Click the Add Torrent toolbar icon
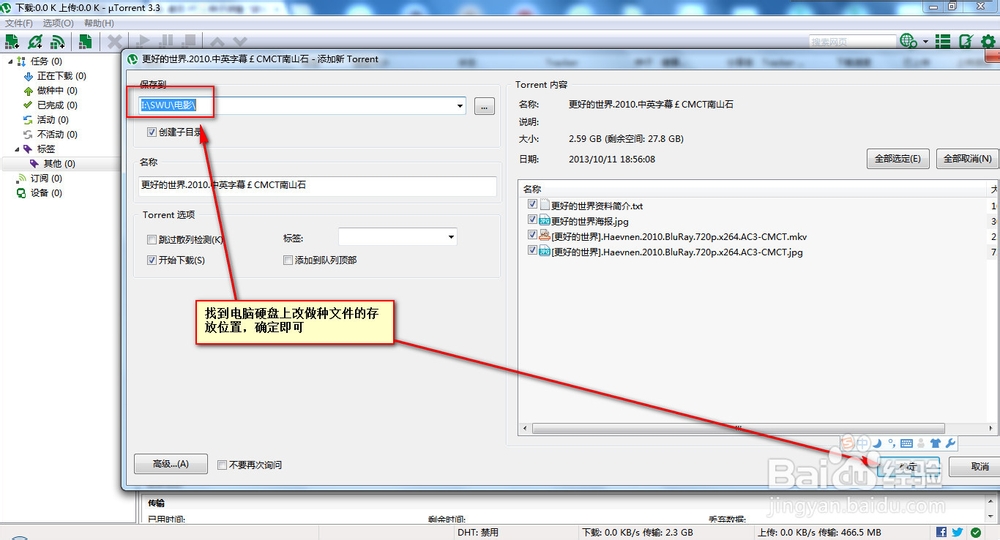 click(11, 42)
